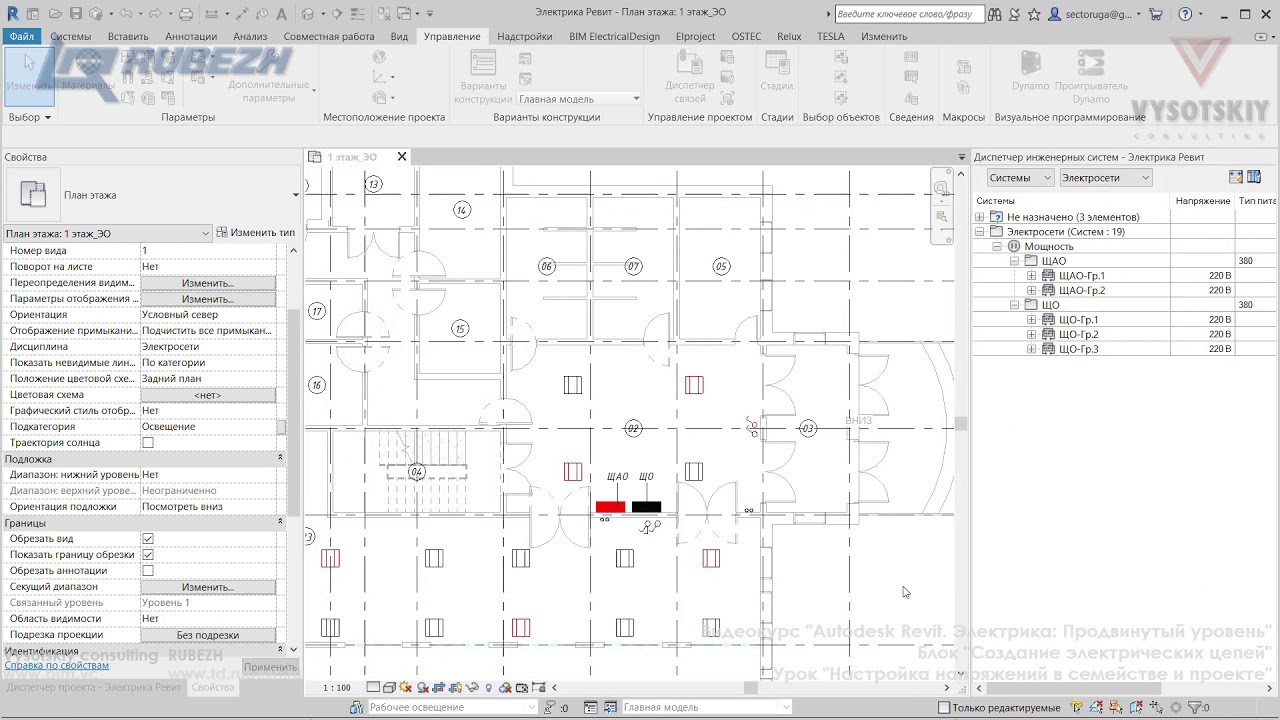The width and height of the screenshot is (1280, 720).
Task: Open the Link Manager (Диспетчер связей)
Action: click(690, 78)
